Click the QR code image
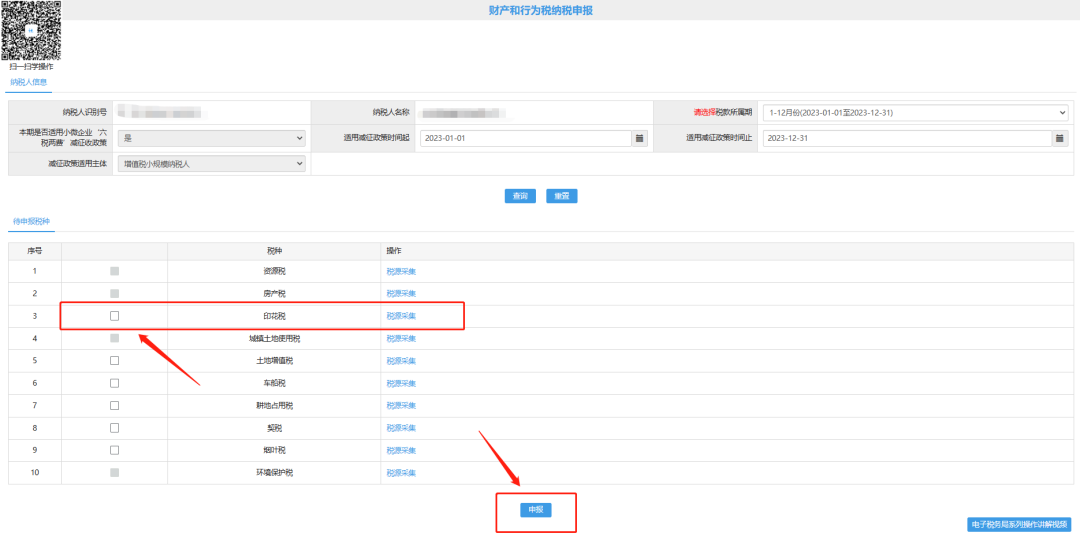1080x552 pixels. tap(31, 31)
